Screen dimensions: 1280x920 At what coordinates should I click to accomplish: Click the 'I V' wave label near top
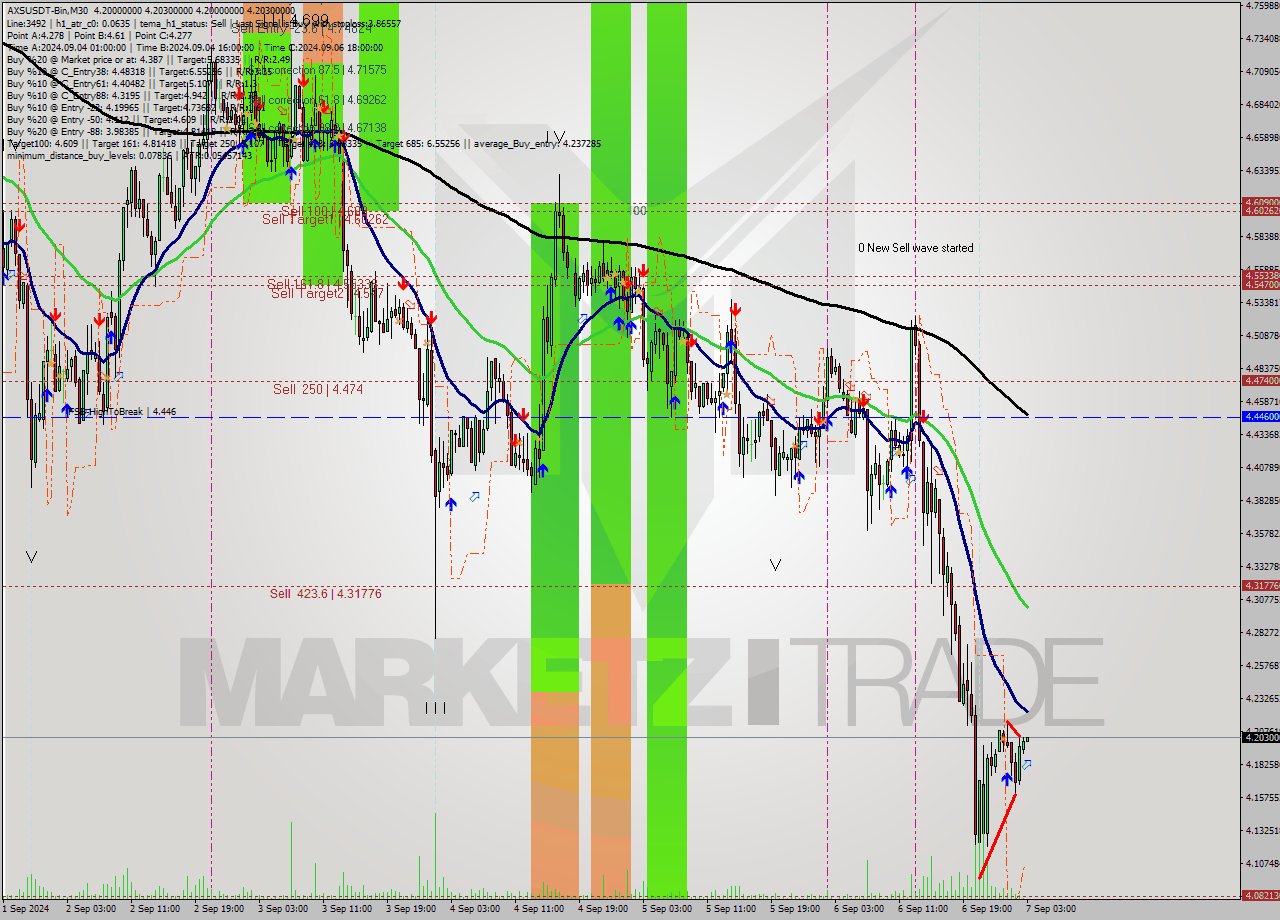coord(556,137)
